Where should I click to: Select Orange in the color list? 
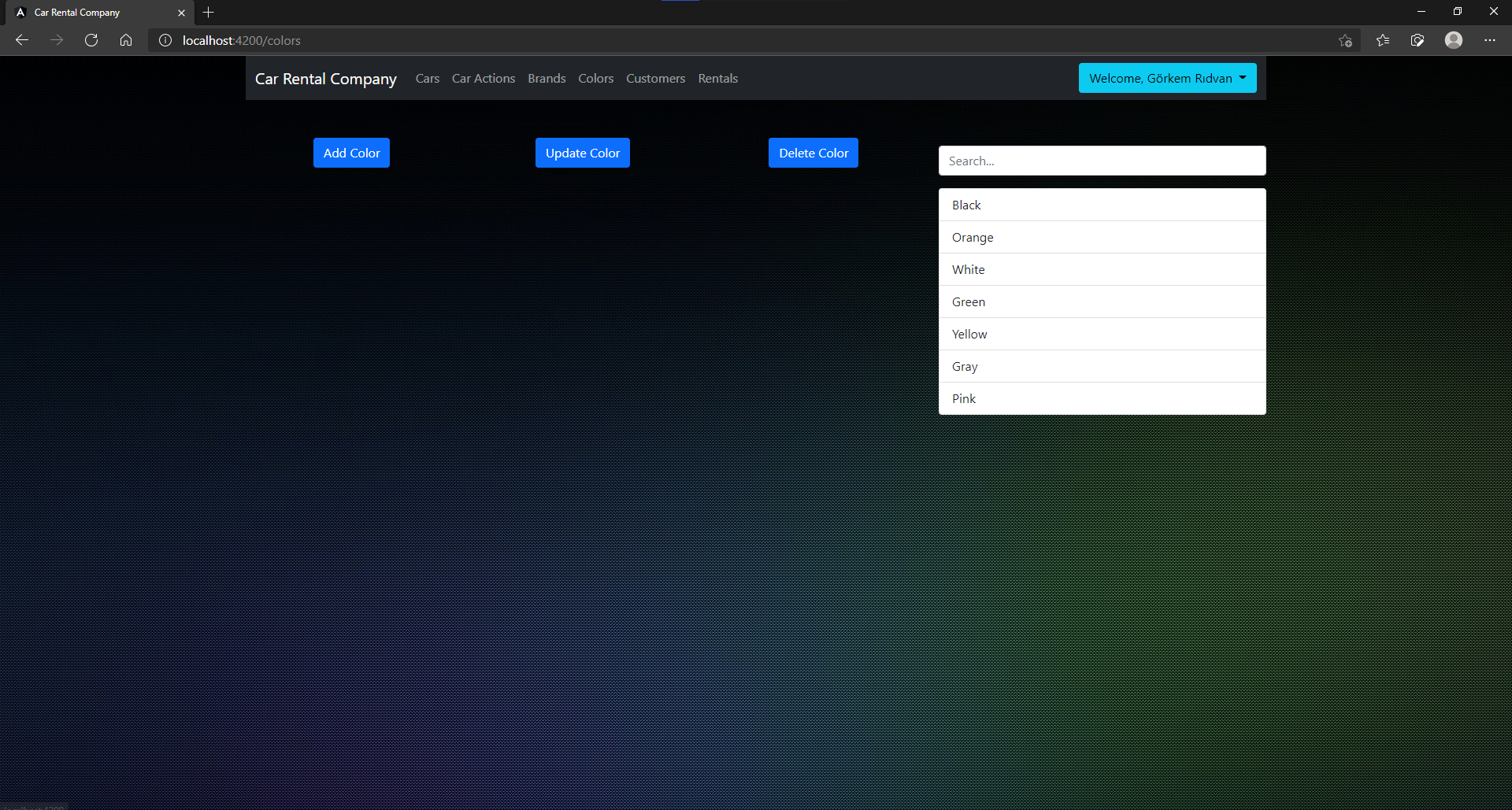1102,237
